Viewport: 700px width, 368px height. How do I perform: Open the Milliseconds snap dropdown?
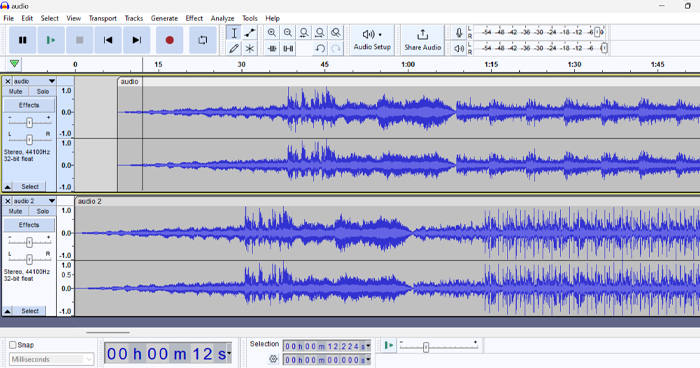(51, 359)
